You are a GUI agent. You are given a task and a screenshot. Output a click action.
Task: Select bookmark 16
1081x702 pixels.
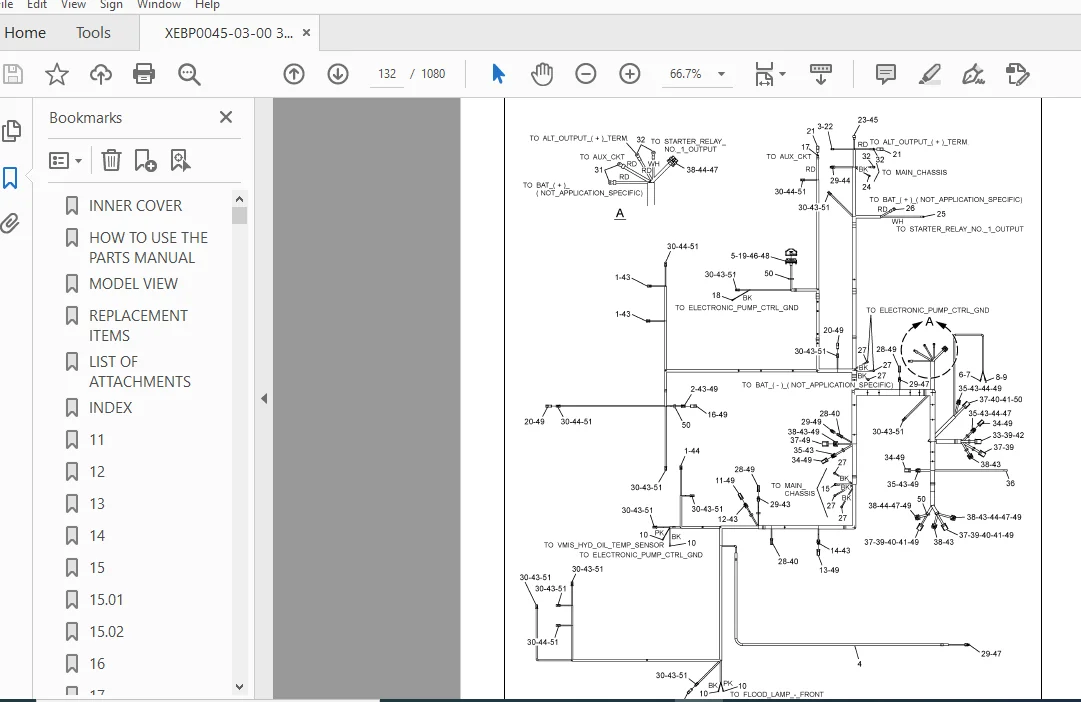(x=97, y=664)
